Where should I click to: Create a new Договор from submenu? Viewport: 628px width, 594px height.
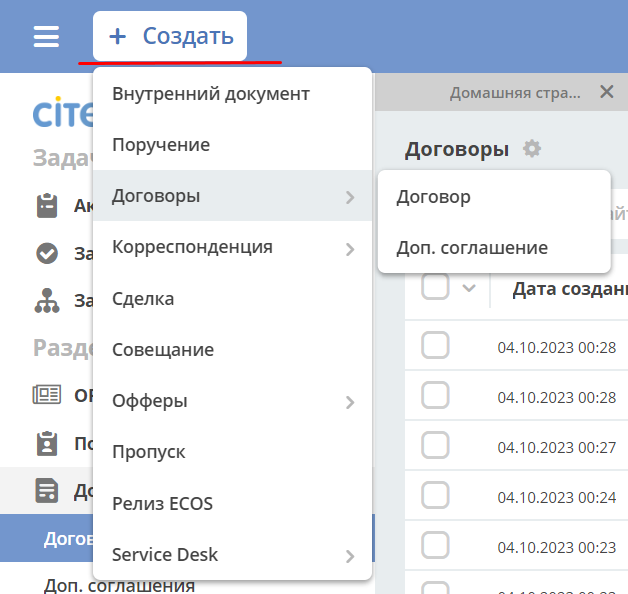(x=494, y=197)
